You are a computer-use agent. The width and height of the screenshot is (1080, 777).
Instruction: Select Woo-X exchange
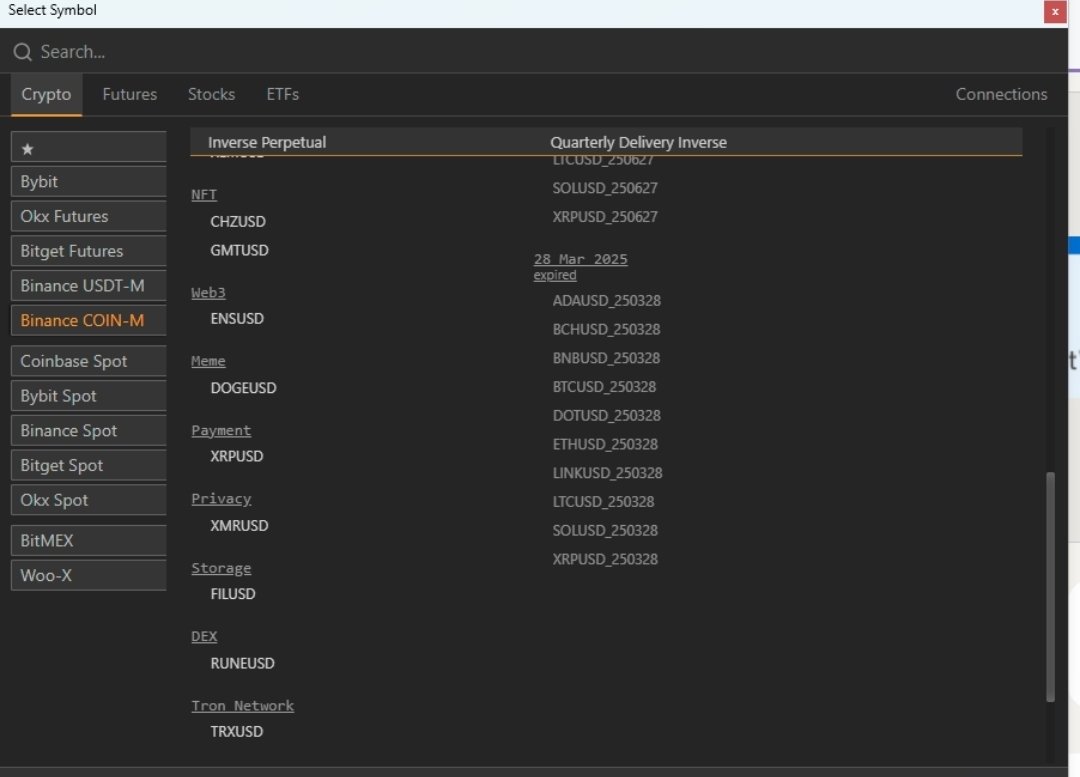tap(89, 575)
